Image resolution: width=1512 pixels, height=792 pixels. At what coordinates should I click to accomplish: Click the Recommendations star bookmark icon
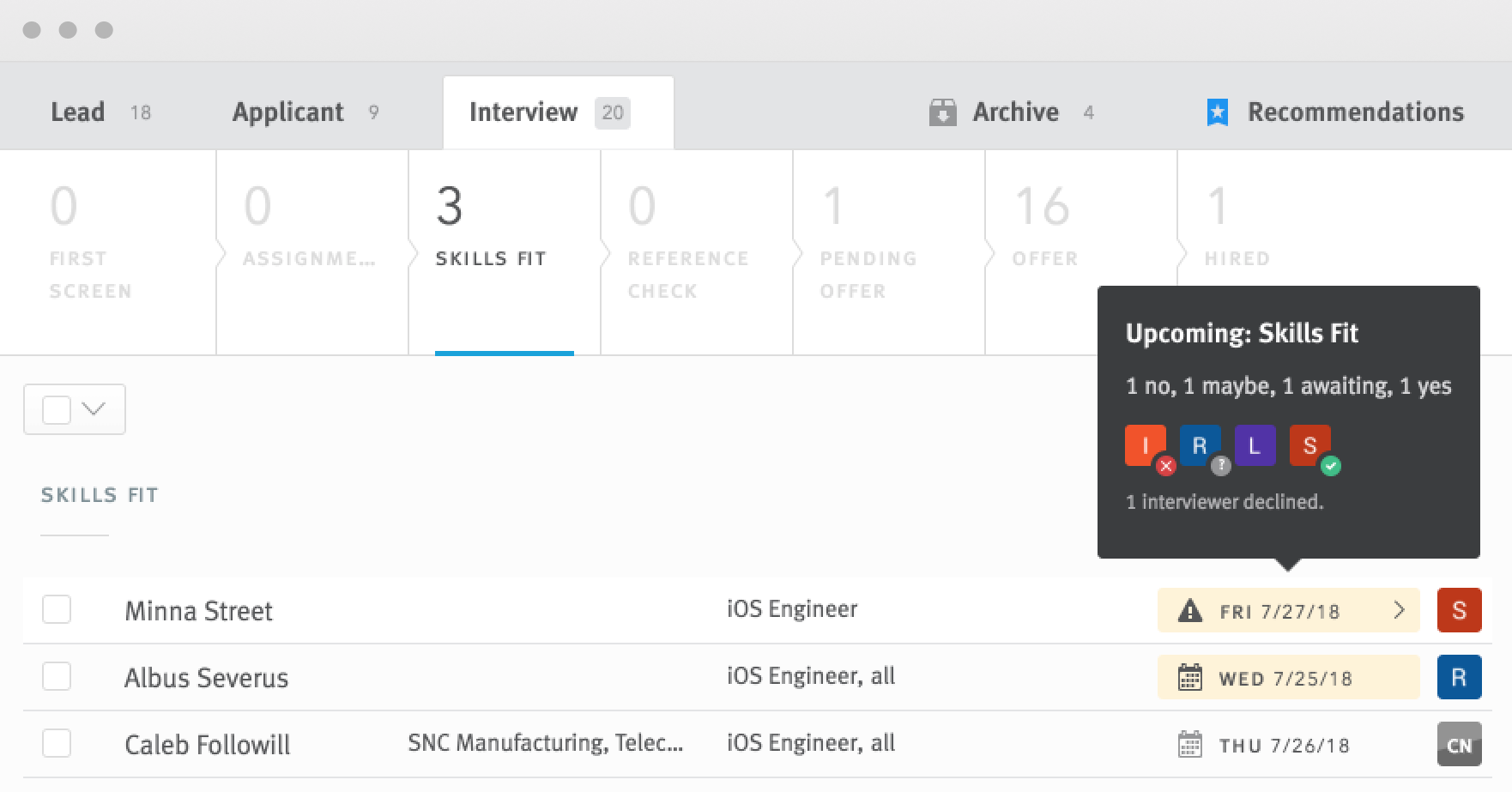1217,112
